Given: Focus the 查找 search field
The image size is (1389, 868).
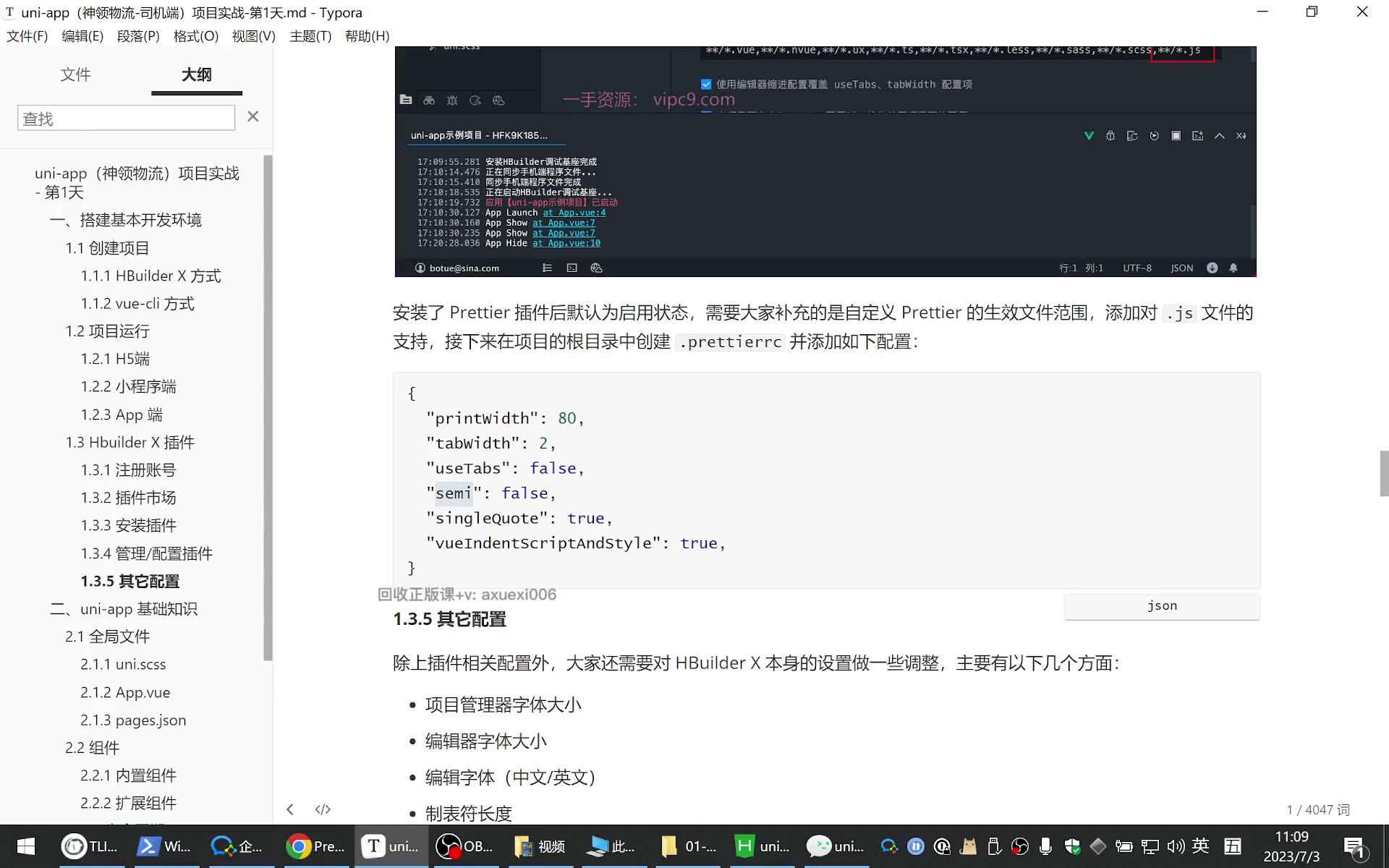Looking at the screenshot, I should click(x=126, y=118).
